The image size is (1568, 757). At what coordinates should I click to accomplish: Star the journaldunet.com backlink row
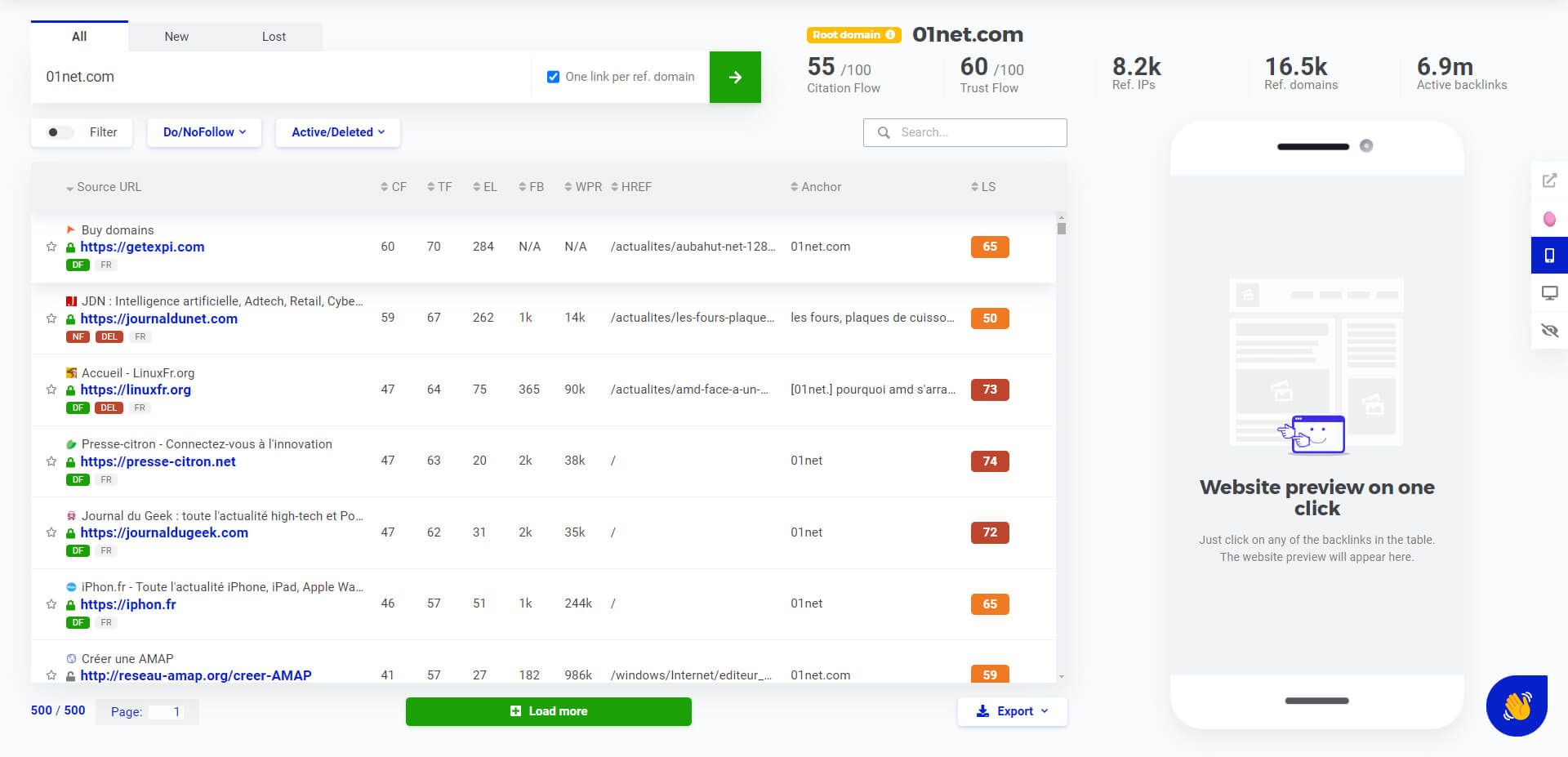(x=51, y=318)
